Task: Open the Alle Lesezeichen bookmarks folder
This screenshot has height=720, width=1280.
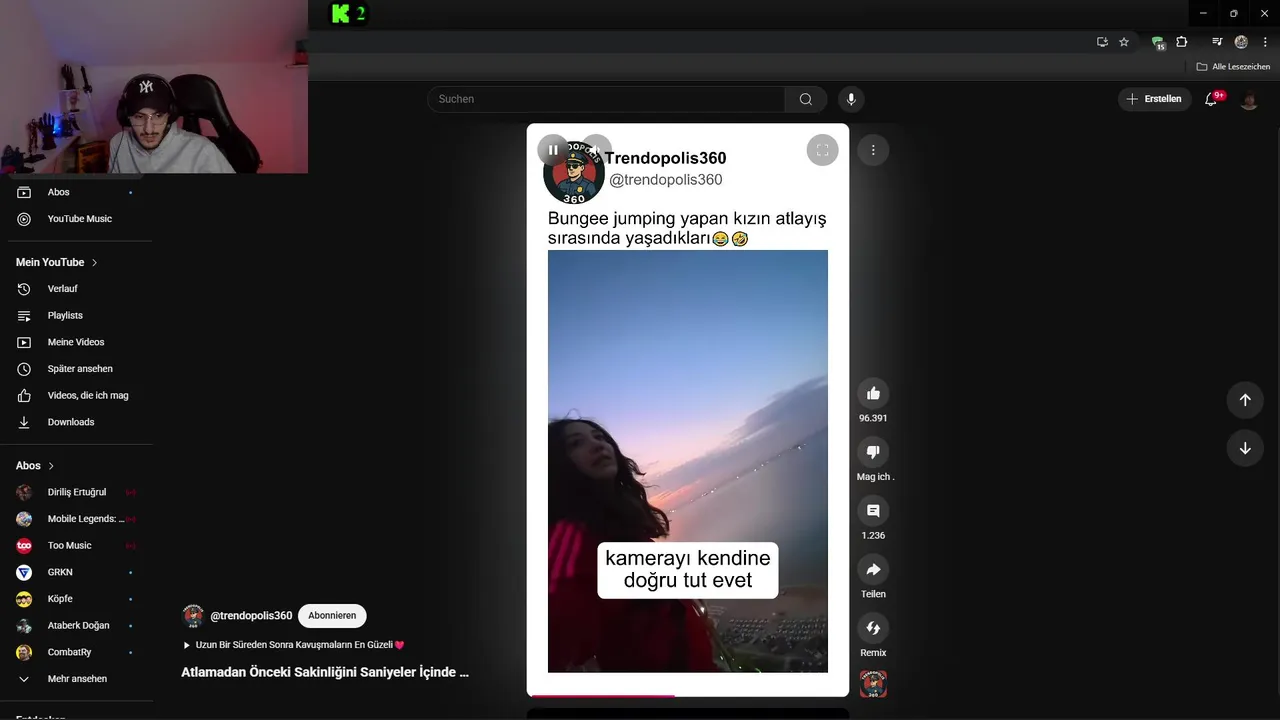Action: tap(1233, 67)
